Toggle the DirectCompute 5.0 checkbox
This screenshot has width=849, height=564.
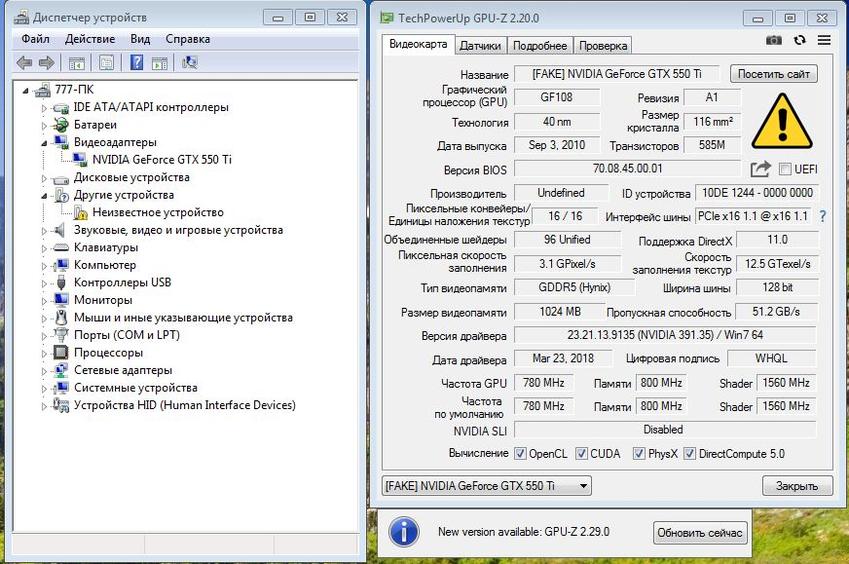tap(689, 454)
